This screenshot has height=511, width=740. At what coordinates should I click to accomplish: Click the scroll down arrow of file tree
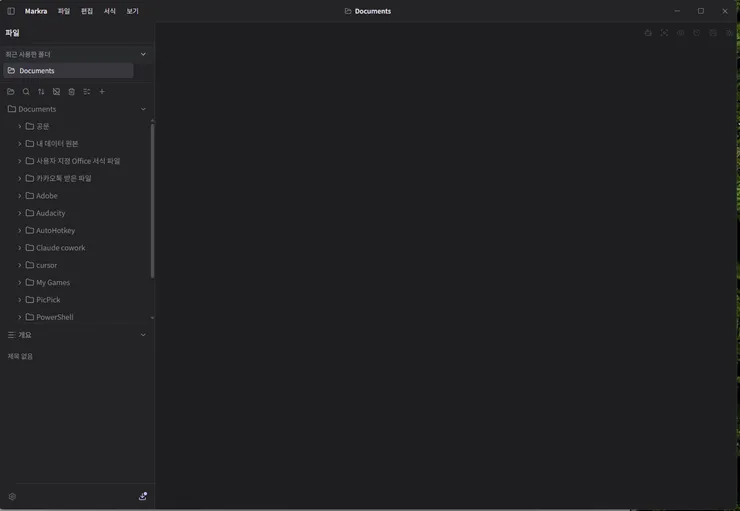[152, 318]
